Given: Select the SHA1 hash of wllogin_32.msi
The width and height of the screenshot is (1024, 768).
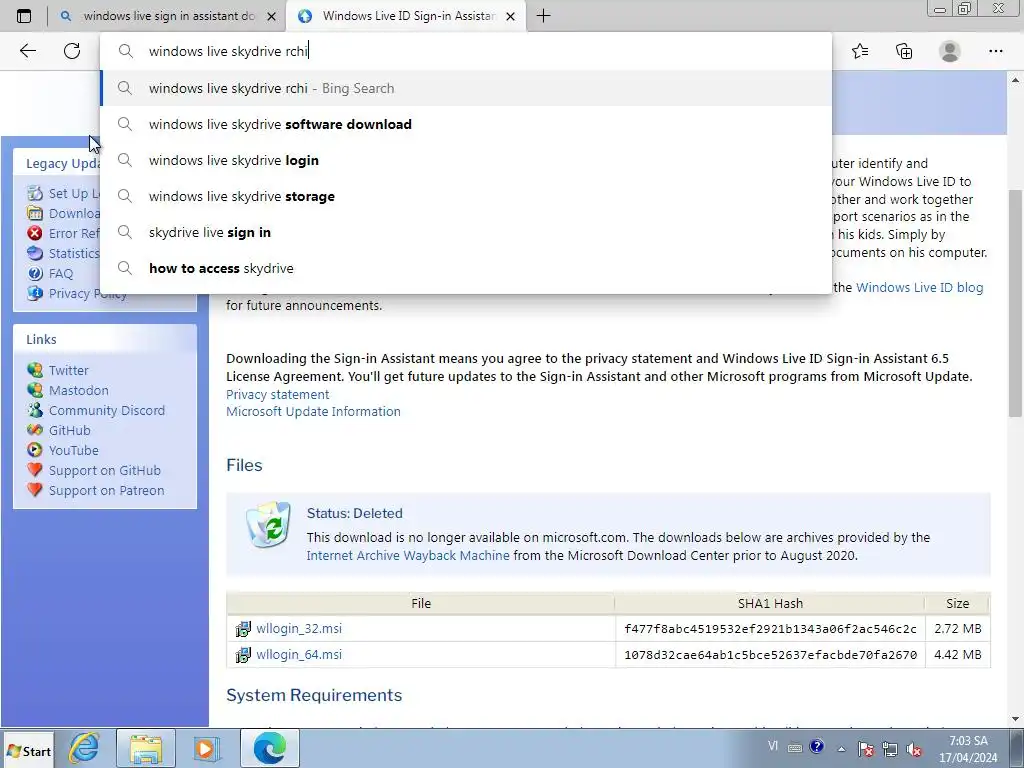Looking at the screenshot, I should pyautogui.click(x=770, y=629).
